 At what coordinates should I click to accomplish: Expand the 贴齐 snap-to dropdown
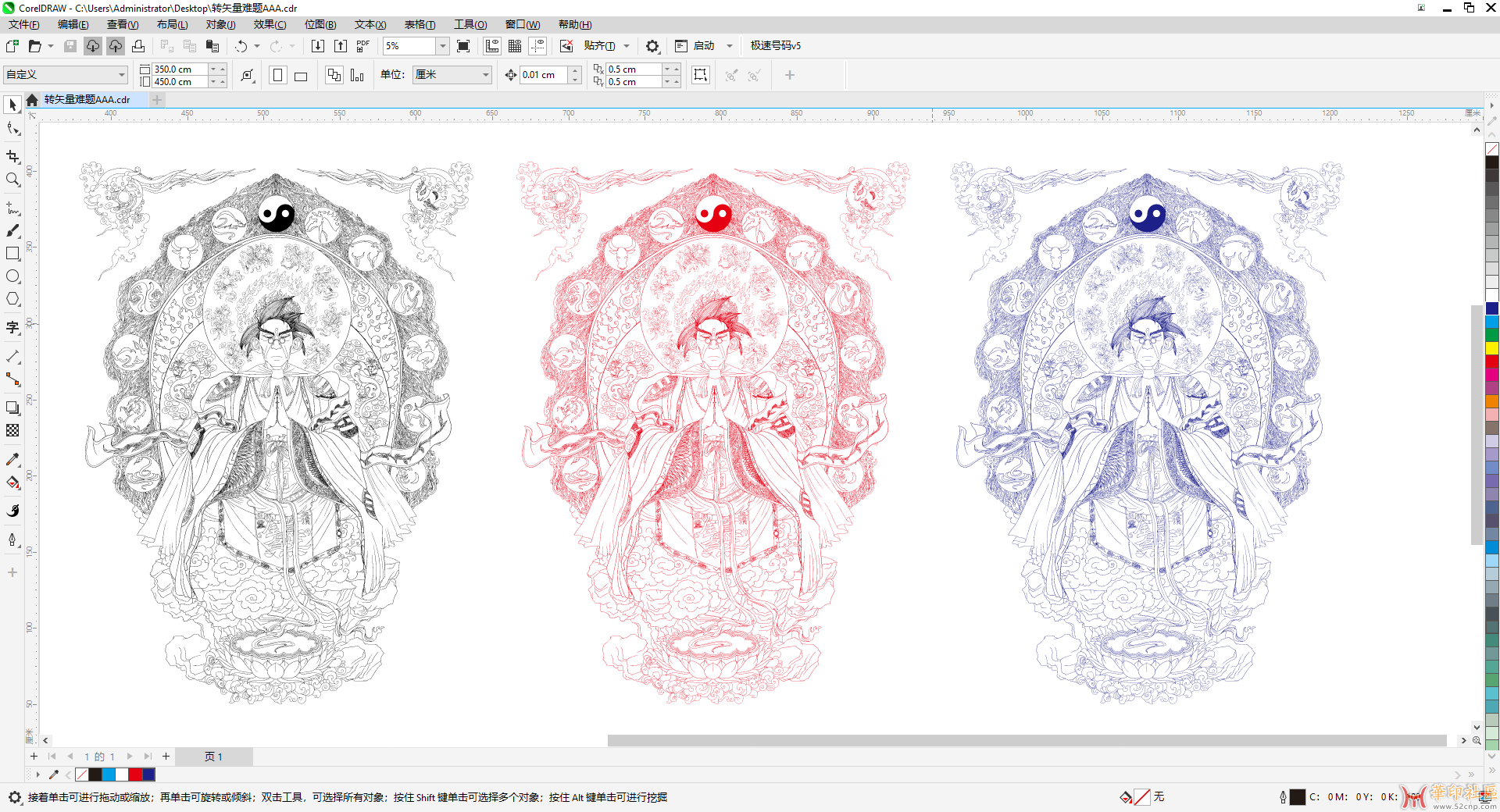[627, 46]
